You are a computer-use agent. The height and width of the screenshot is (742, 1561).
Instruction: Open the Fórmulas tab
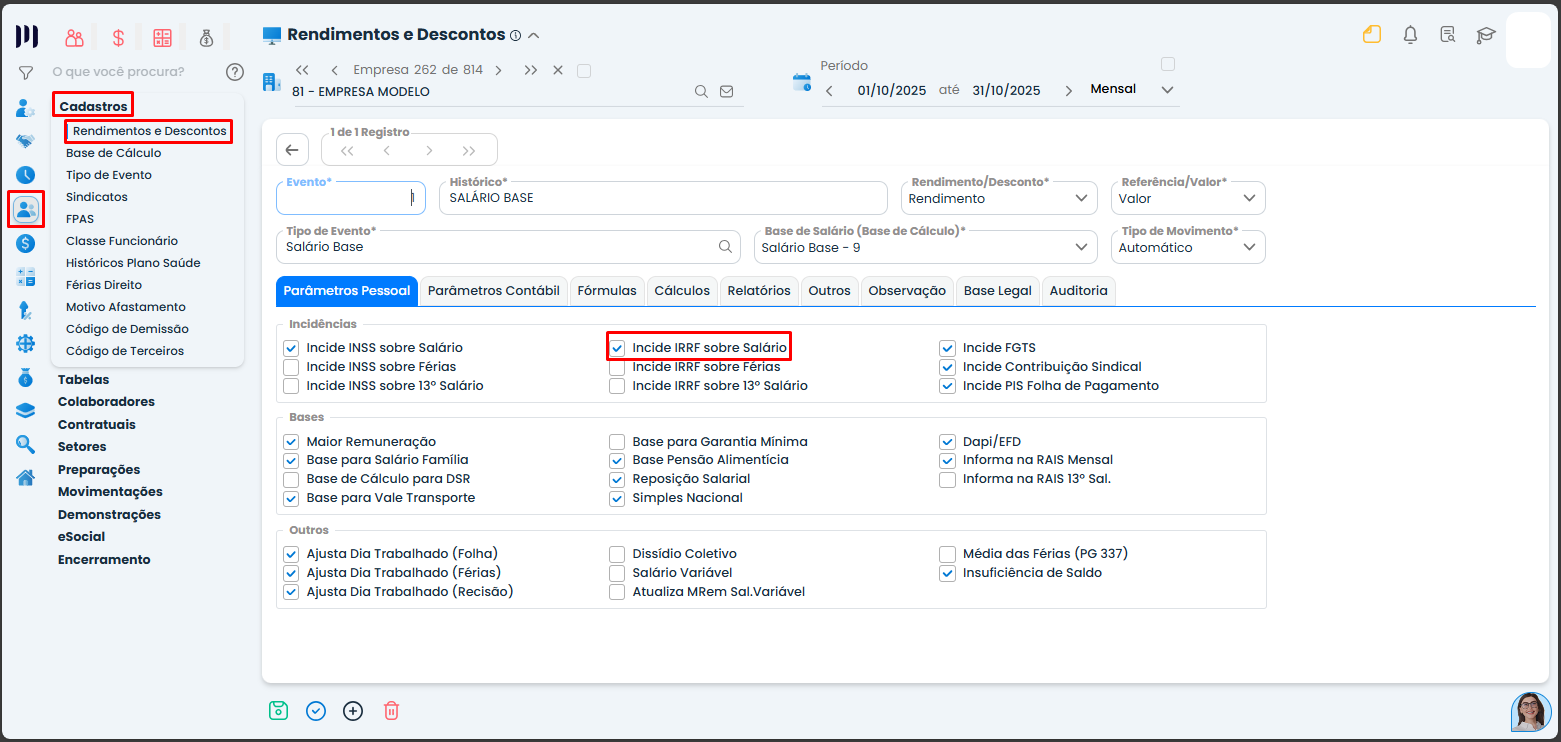[607, 290]
